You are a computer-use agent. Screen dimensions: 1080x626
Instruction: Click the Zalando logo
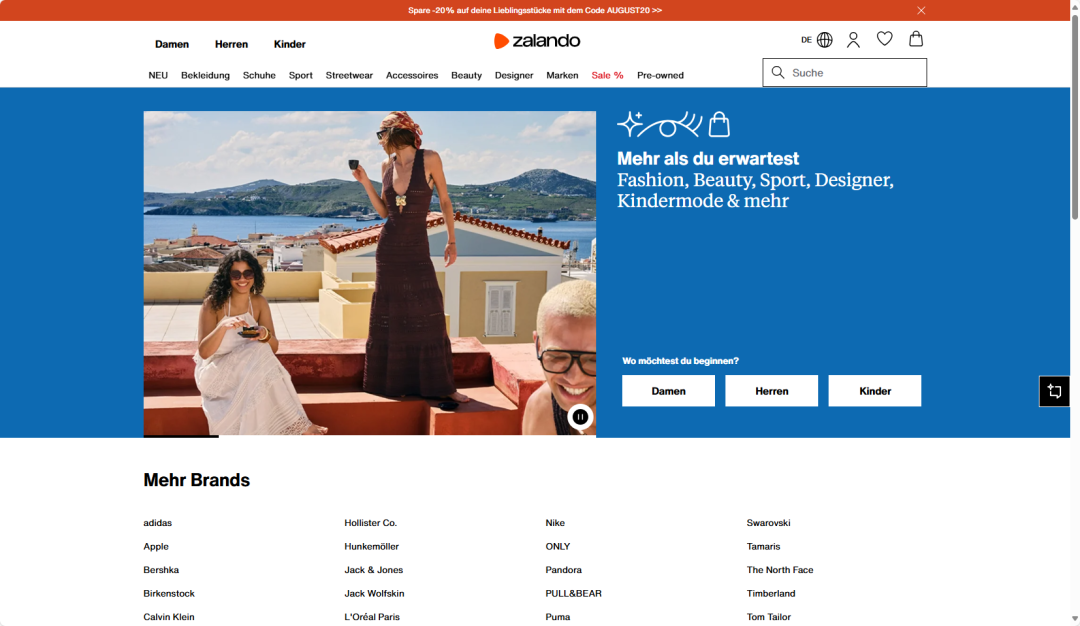[537, 41]
